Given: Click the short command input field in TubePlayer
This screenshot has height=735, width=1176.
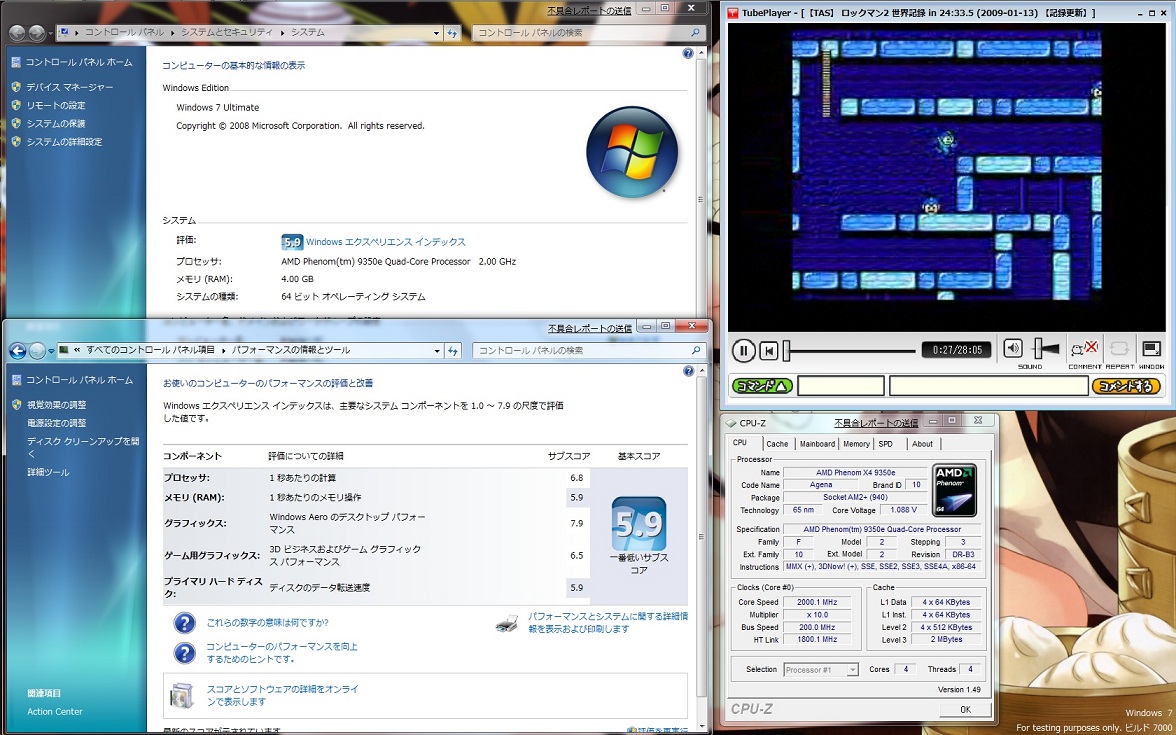Looking at the screenshot, I should (841, 386).
